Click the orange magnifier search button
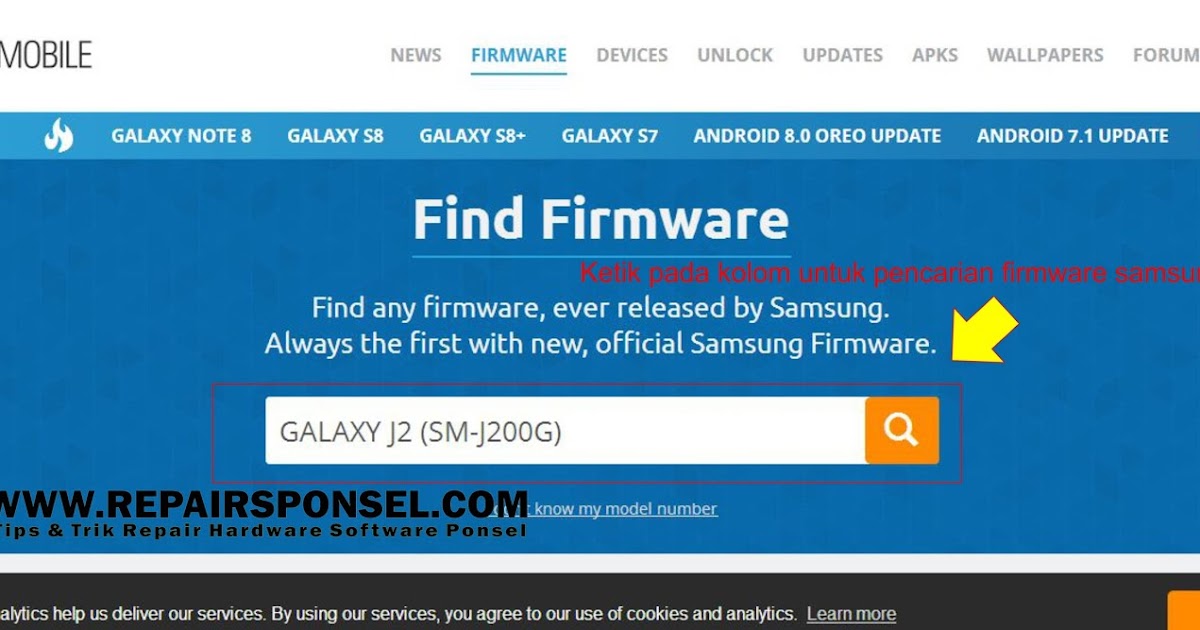This screenshot has height=630, width=1200. [901, 430]
